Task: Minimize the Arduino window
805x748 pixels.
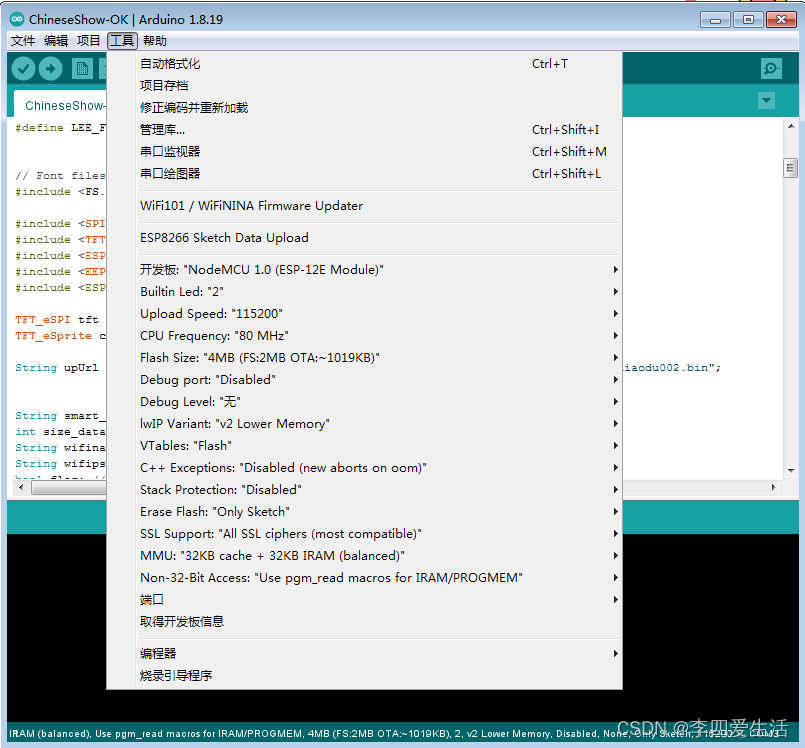Action: point(715,20)
